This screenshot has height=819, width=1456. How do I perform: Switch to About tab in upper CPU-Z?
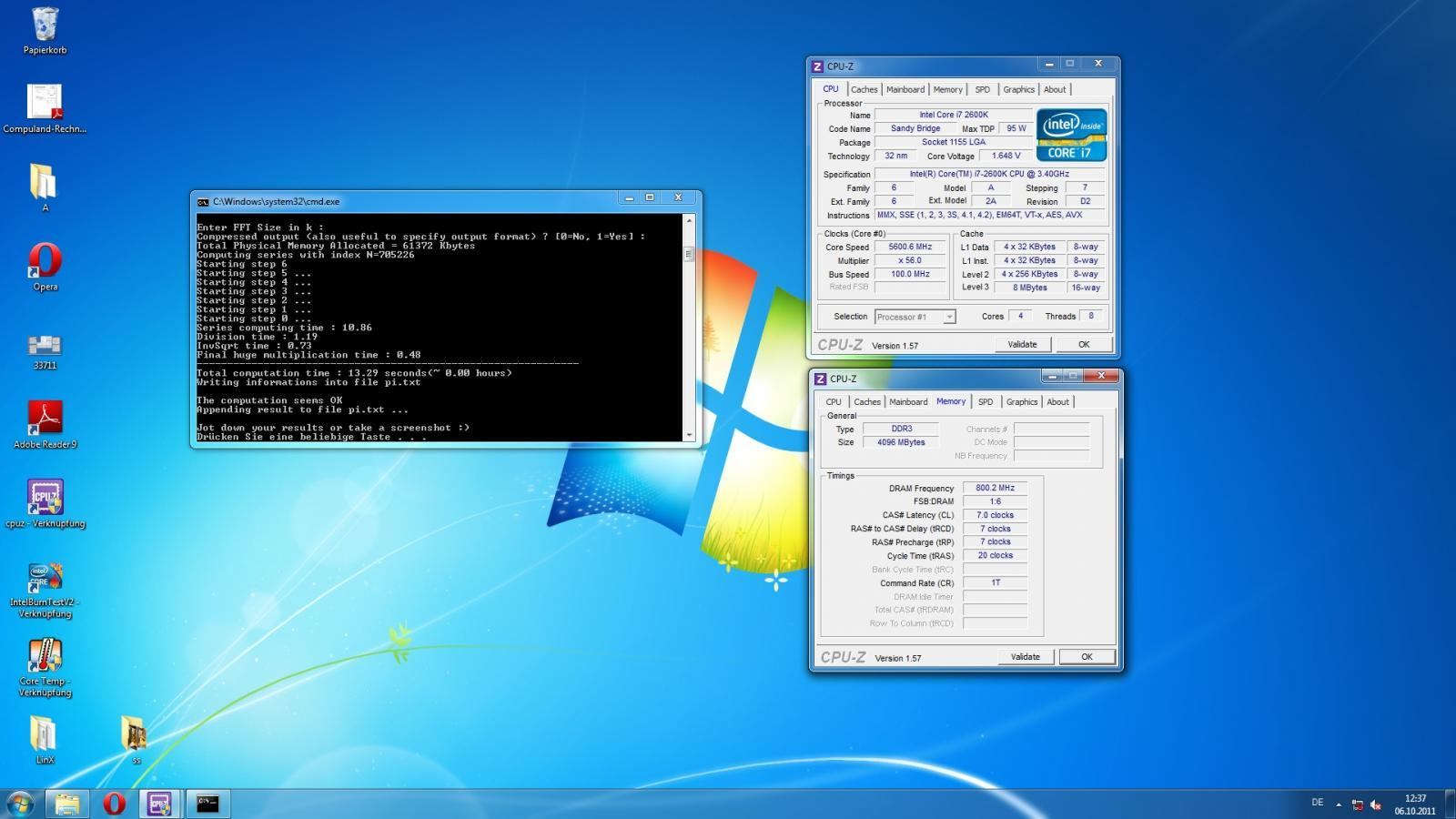coord(1055,89)
